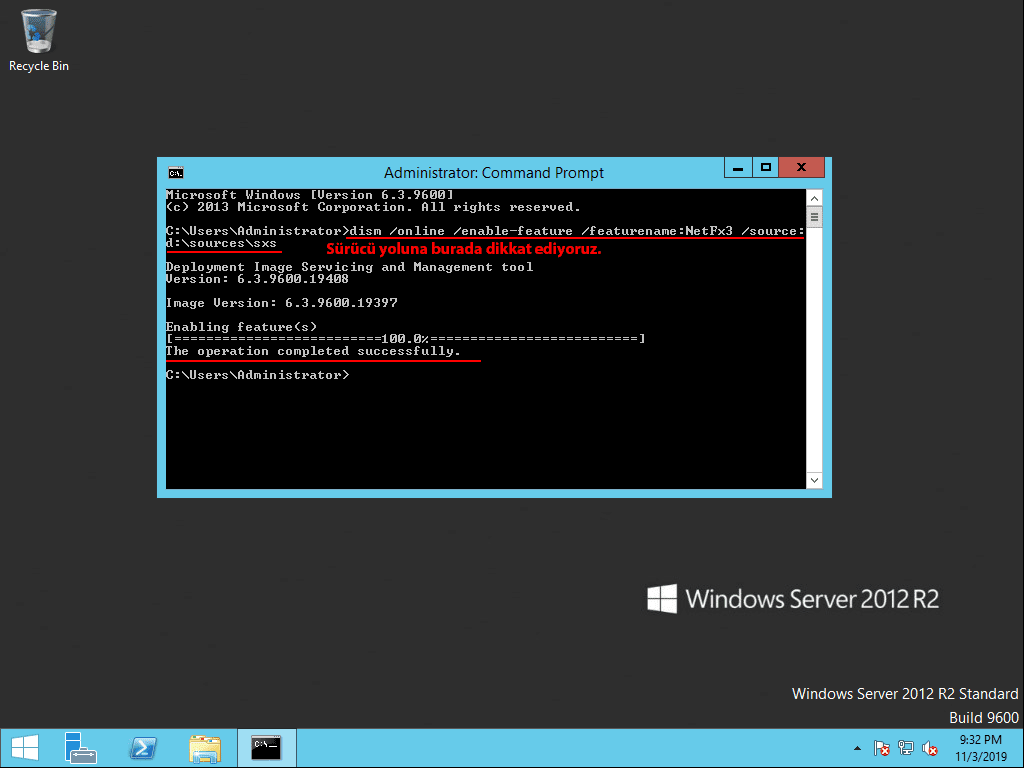Close the Command Prompt window
Image resolution: width=1024 pixels, height=768 pixels.
point(801,168)
